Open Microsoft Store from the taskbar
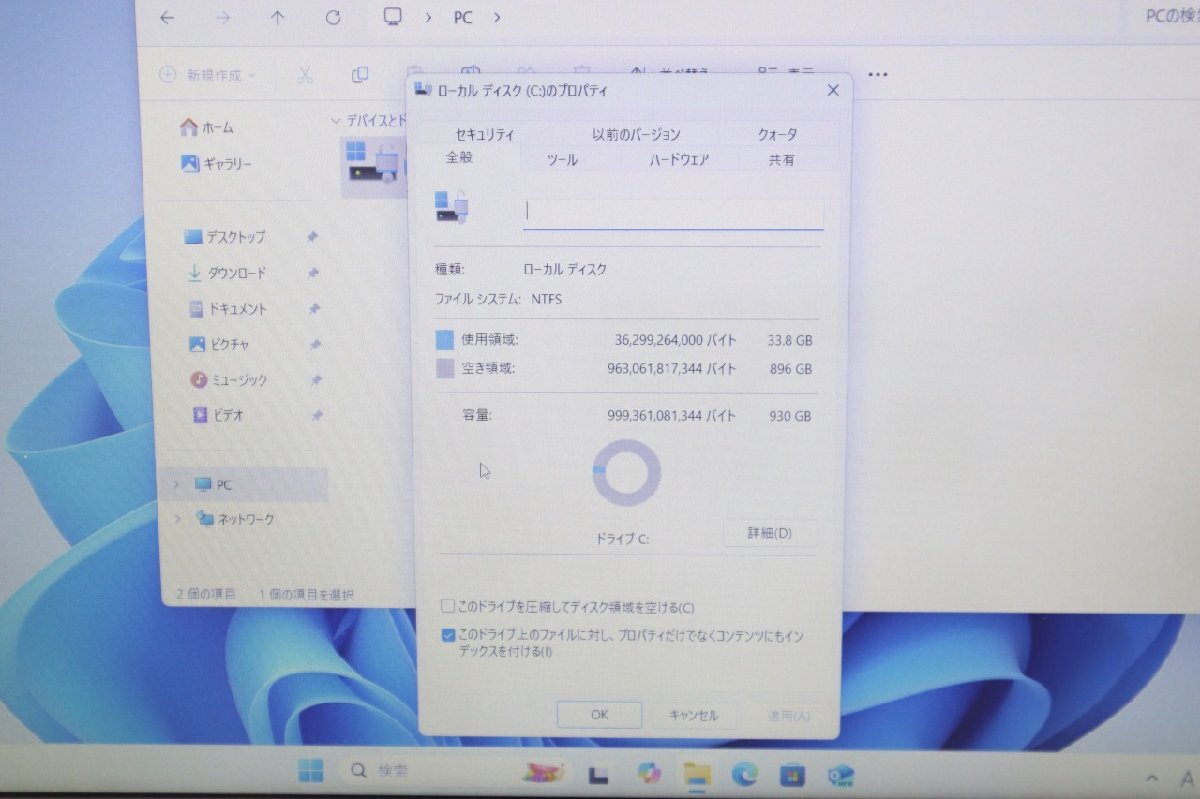Image resolution: width=1200 pixels, height=799 pixels. tap(793, 774)
